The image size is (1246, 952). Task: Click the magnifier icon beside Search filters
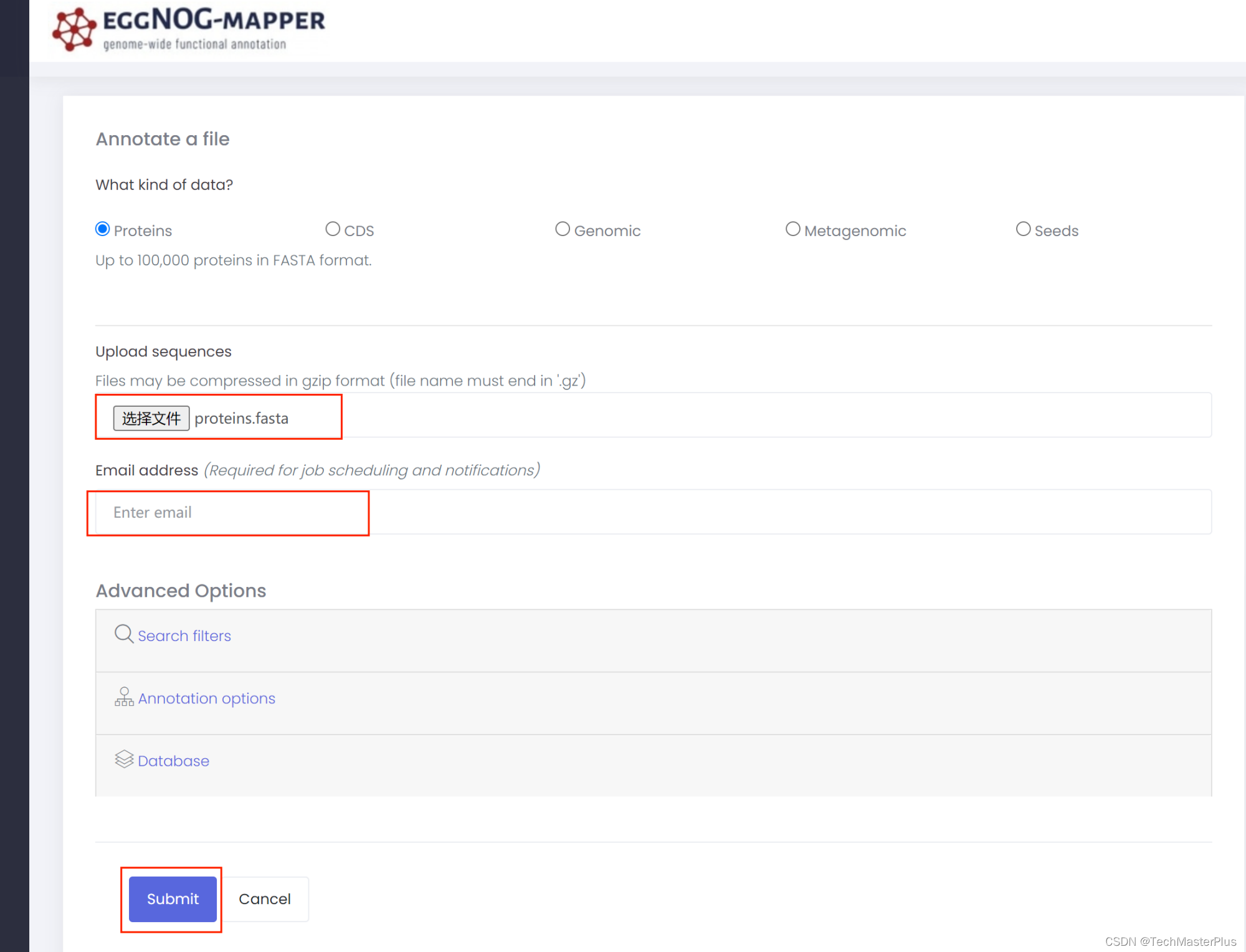coord(123,634)
